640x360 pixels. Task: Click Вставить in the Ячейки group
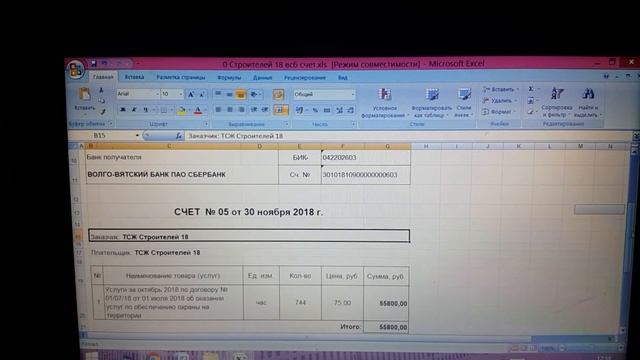[x=500, y=89]
